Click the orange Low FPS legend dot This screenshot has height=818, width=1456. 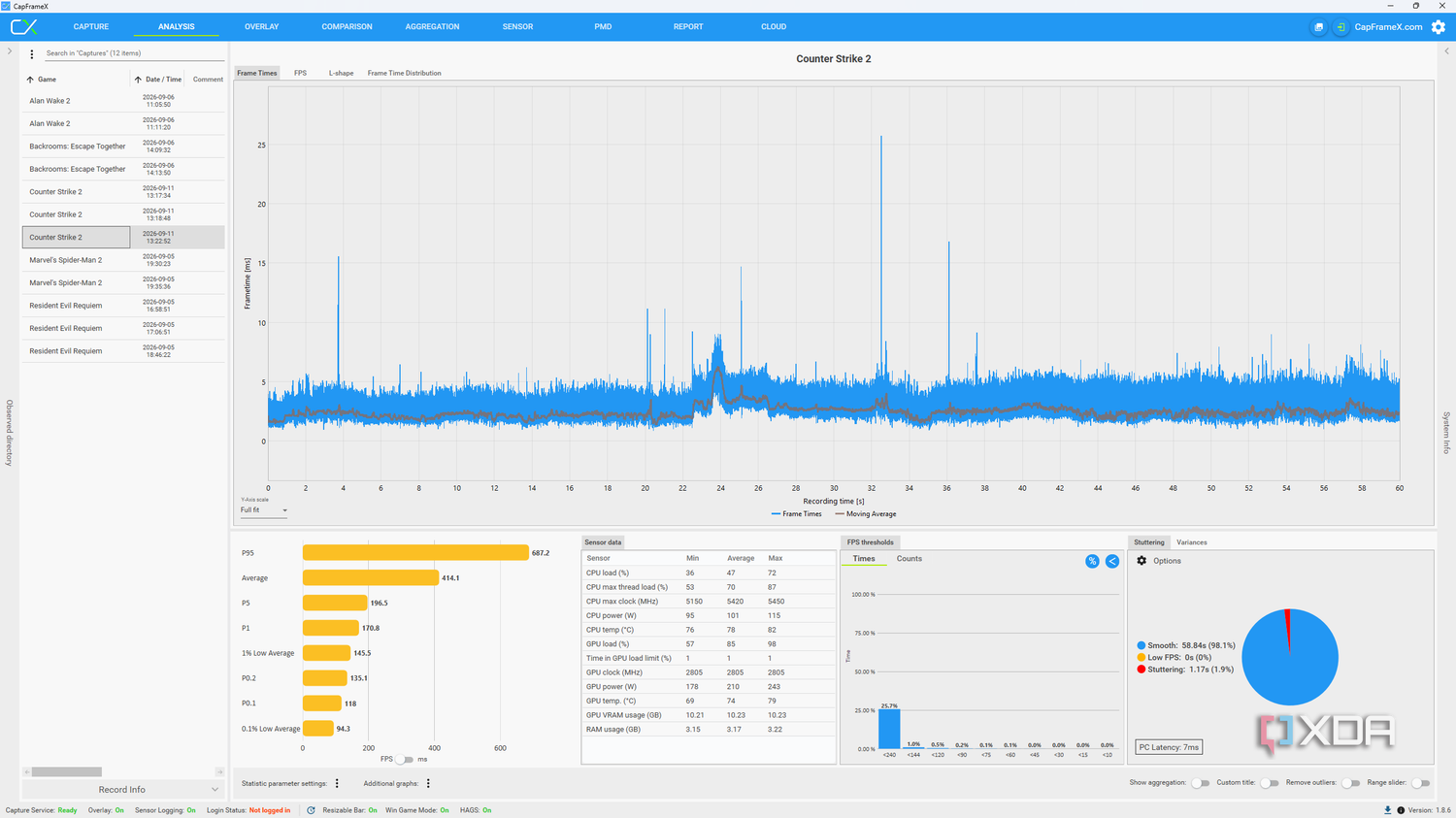coord(1142,658)
